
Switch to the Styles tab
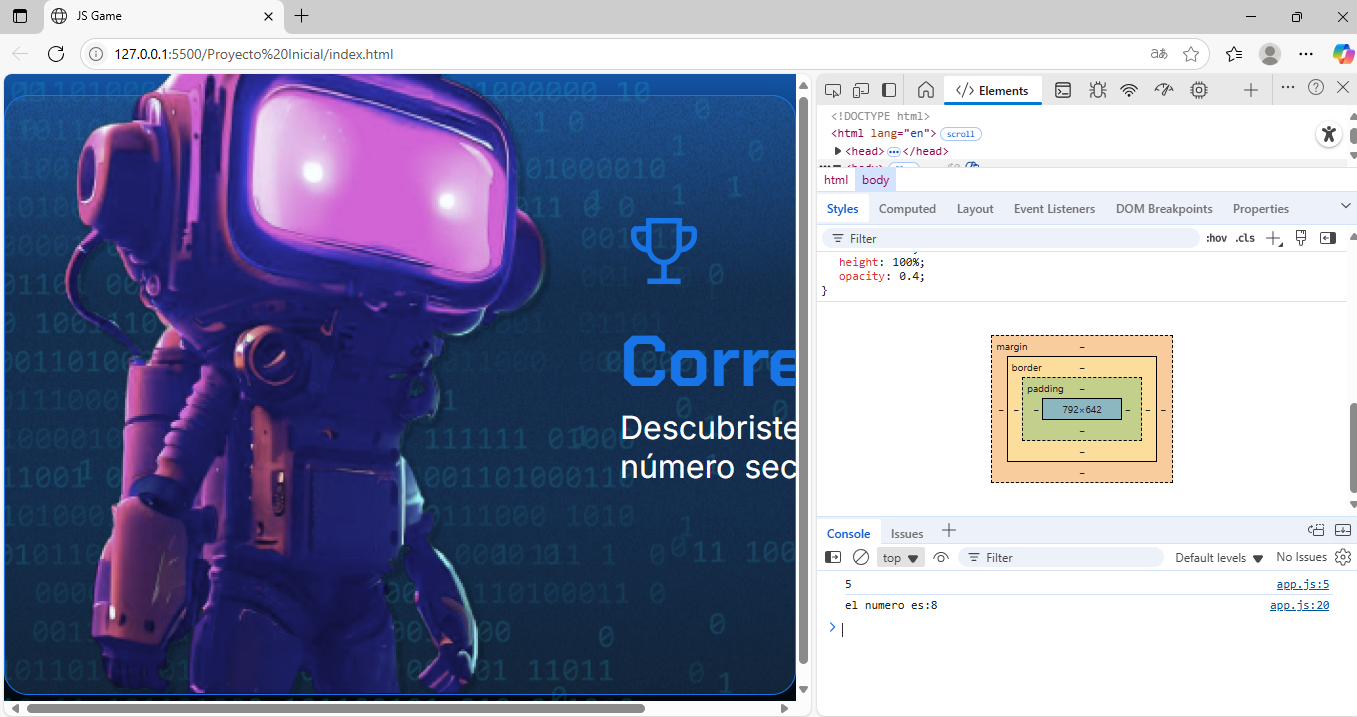pyautogui.click(x=842, y=209)
